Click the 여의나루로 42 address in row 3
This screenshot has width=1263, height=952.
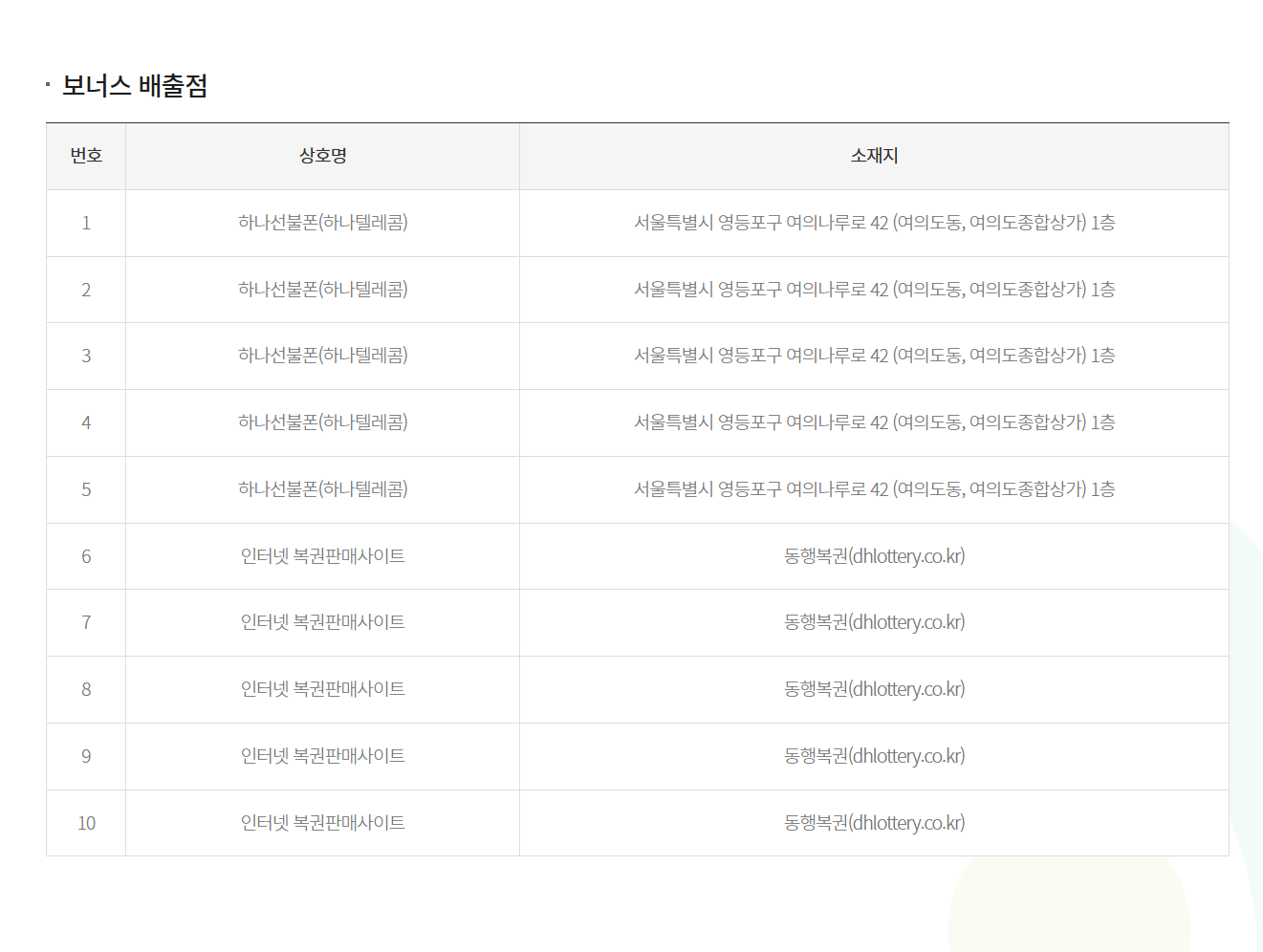coord(875,356)
